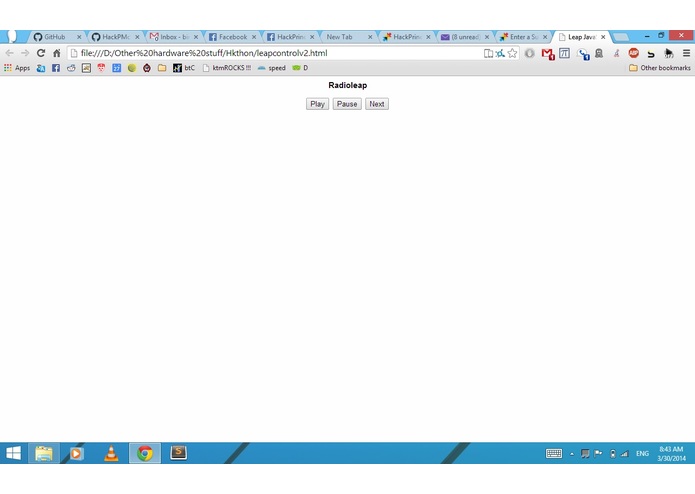Switch to the Facebook tab

(x=231, y=37)
